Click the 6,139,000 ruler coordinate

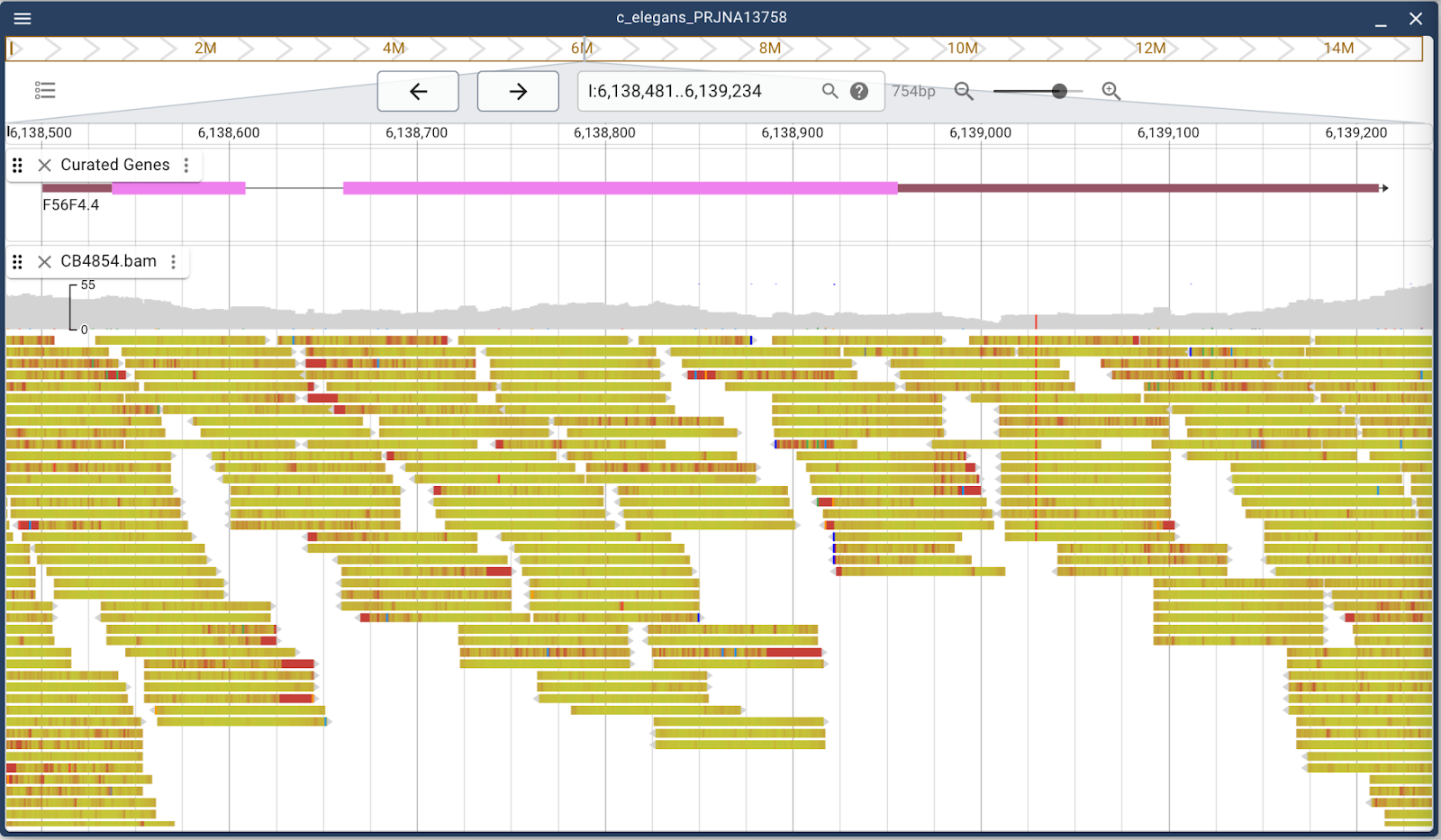980,132
